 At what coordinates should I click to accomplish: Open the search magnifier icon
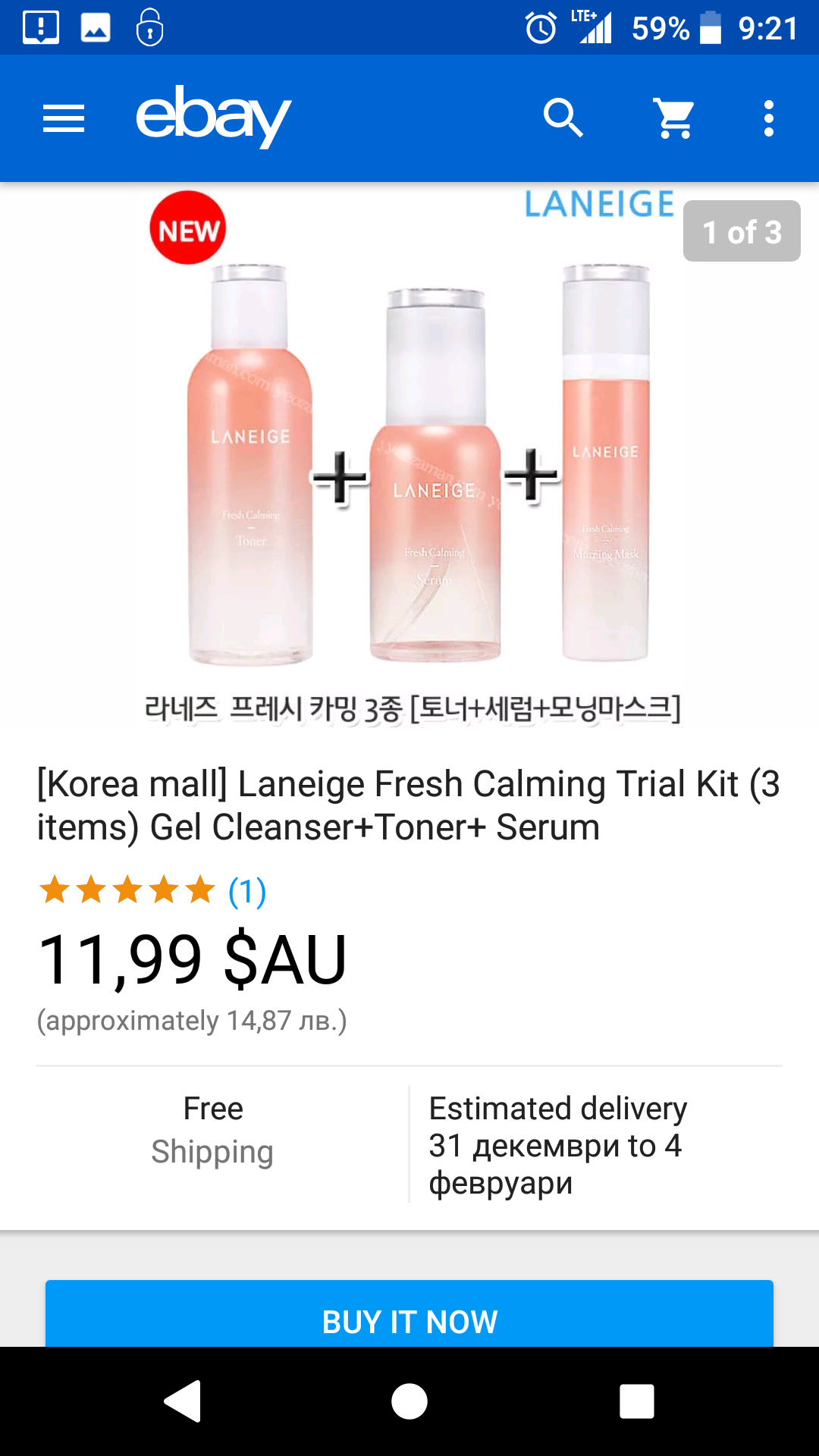(x=563, y=118)
